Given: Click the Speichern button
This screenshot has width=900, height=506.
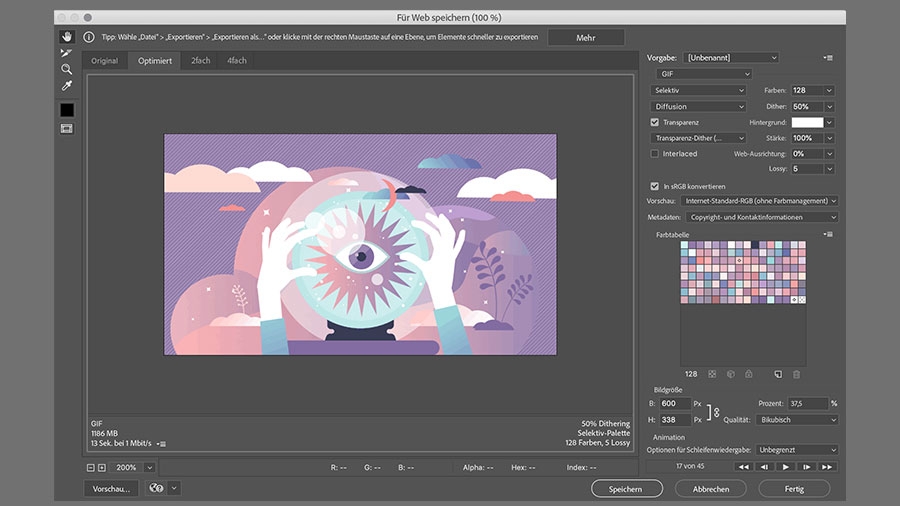Looking at the screenshot, I should [x=627, y=489].
